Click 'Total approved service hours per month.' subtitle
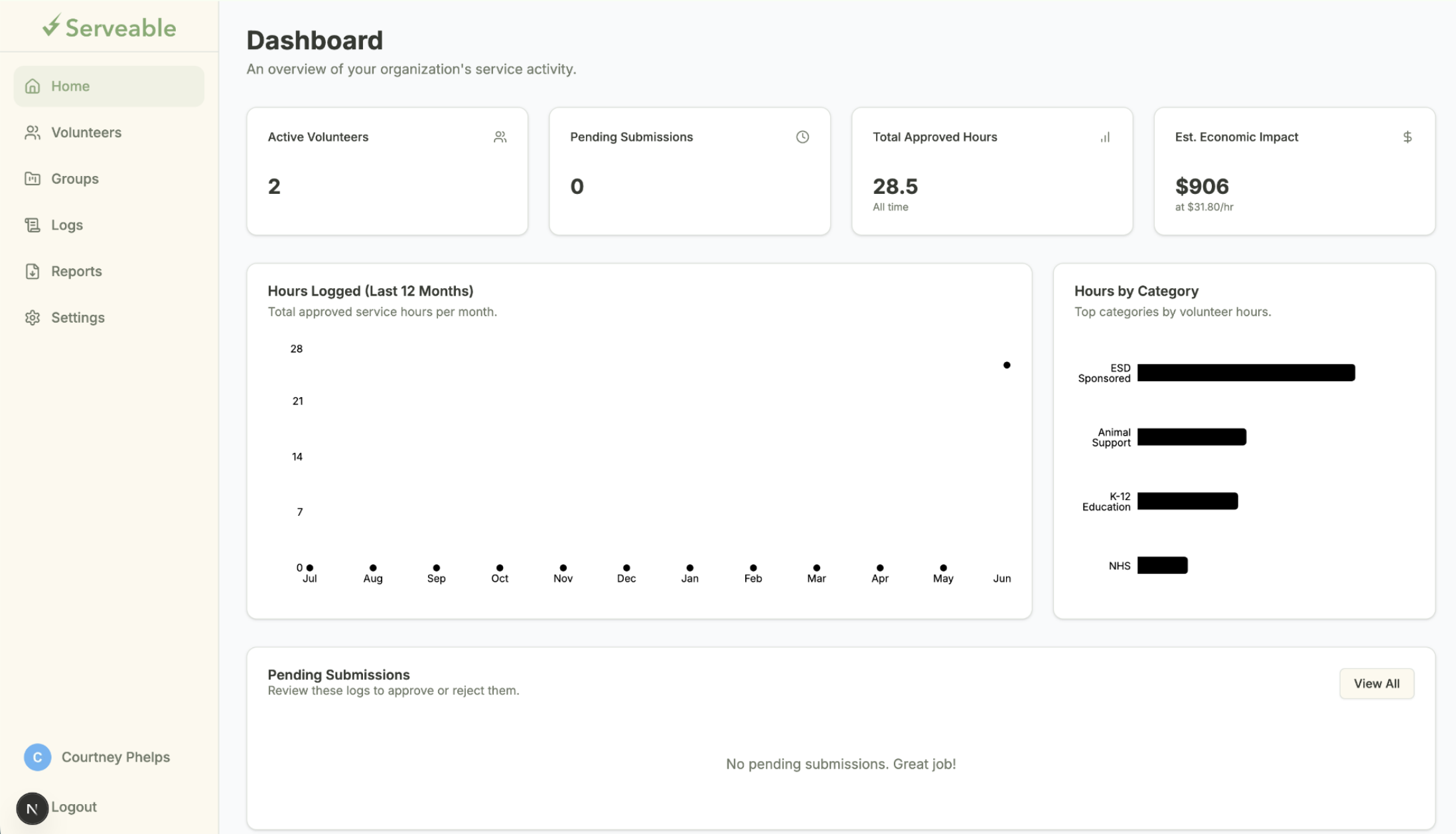Screen dimensions: 1456x834 tap(382, 312)
